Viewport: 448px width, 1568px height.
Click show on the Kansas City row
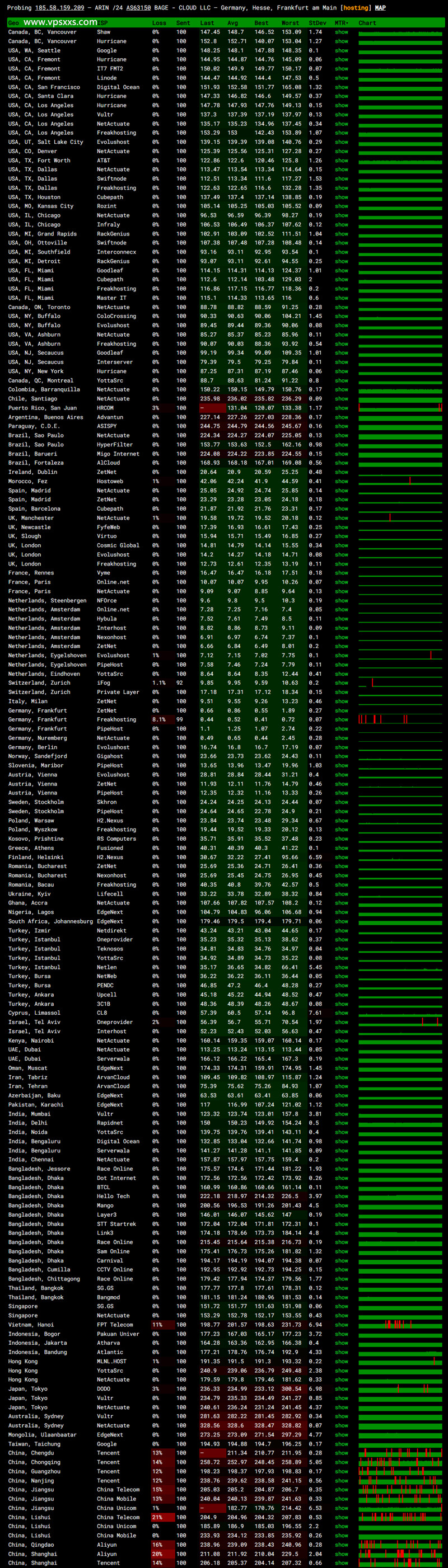342,206
